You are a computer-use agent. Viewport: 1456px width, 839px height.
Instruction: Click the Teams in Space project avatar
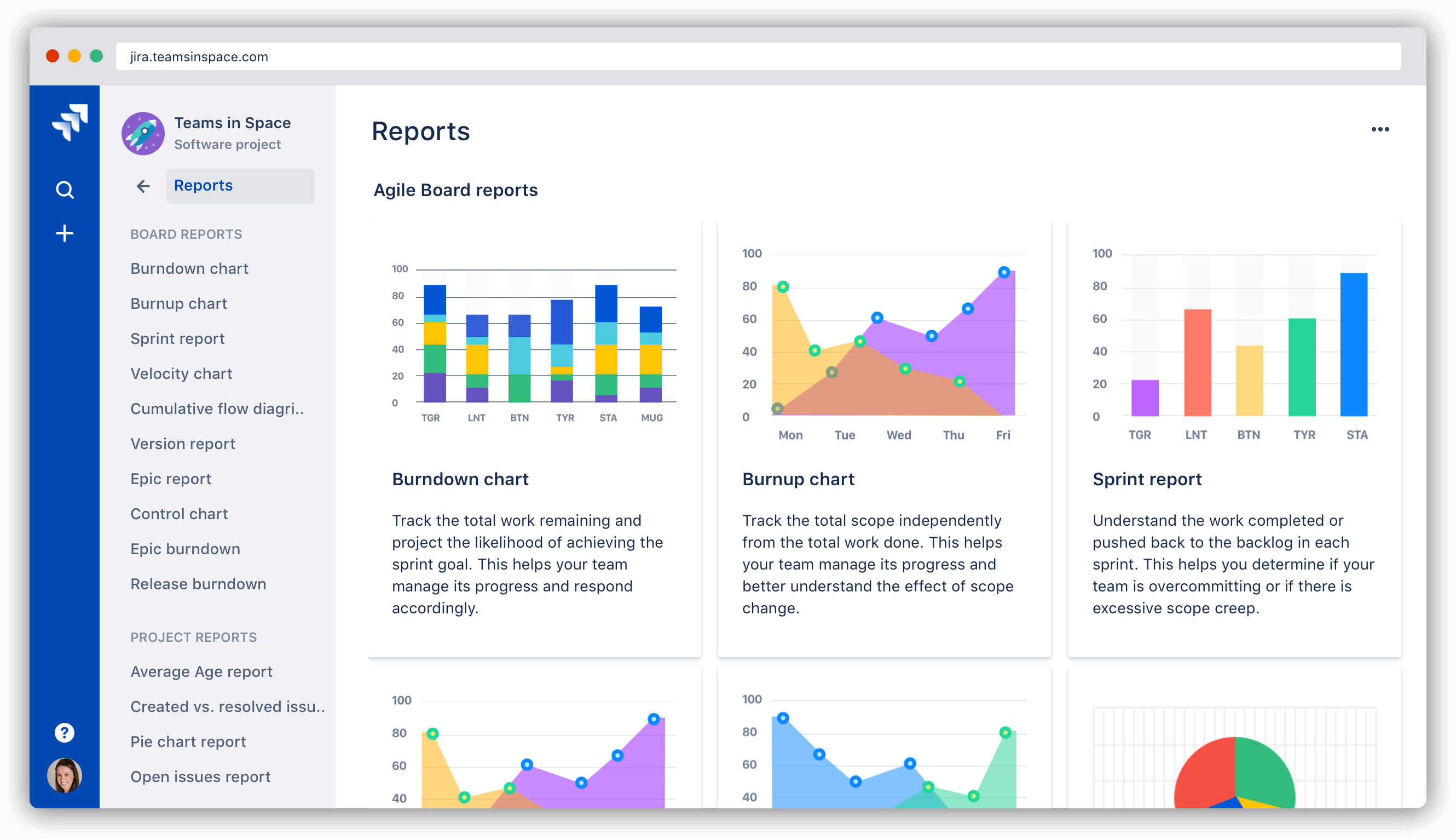coord(142,131)
